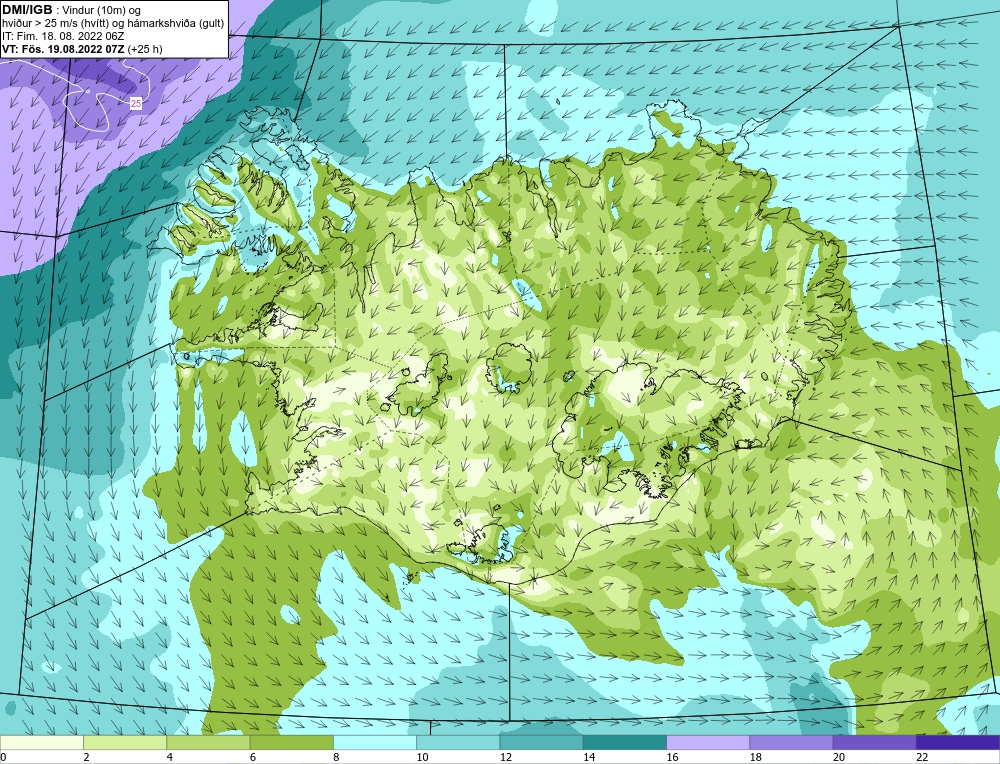Image resolution: width=1000 pixels, height=764 pixels.
Task: Click the 0–2 m/s pale yellow legend swatch
Action: [x=42, y=742]
